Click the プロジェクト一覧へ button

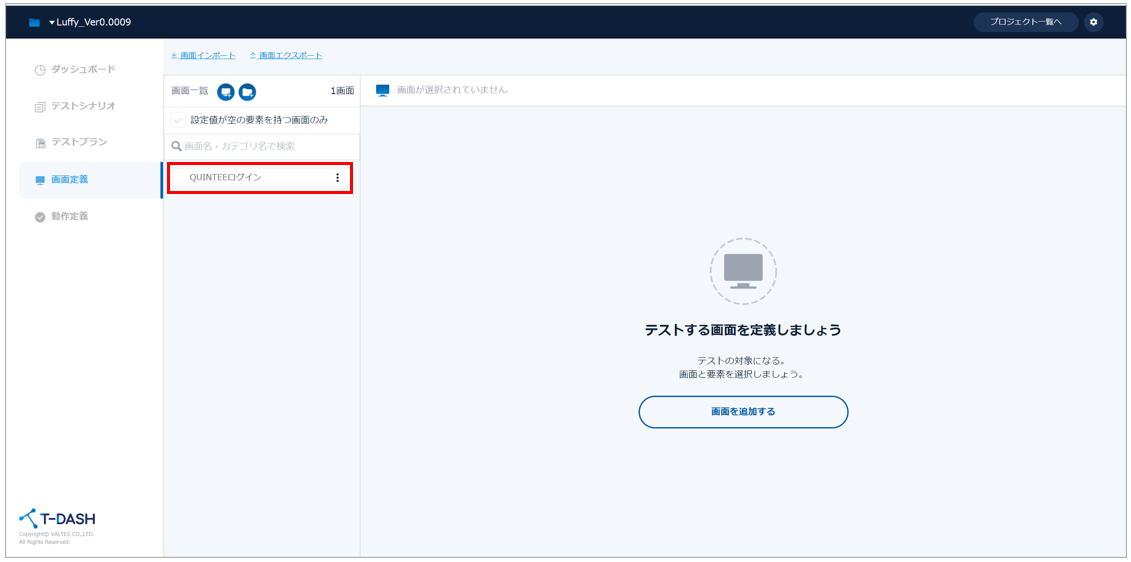coord(1025,22)
